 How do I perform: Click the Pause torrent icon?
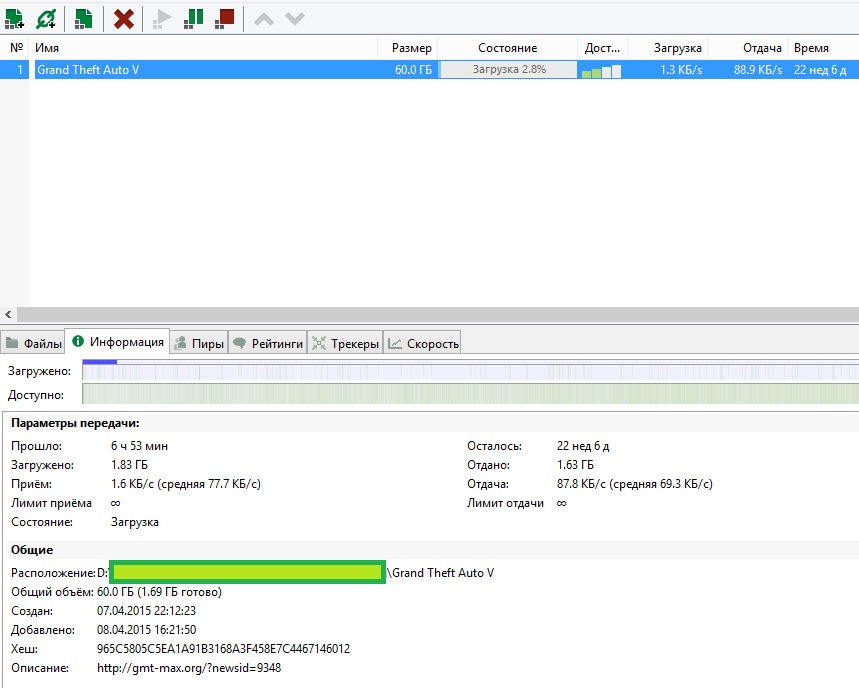(x=193, y=19)
